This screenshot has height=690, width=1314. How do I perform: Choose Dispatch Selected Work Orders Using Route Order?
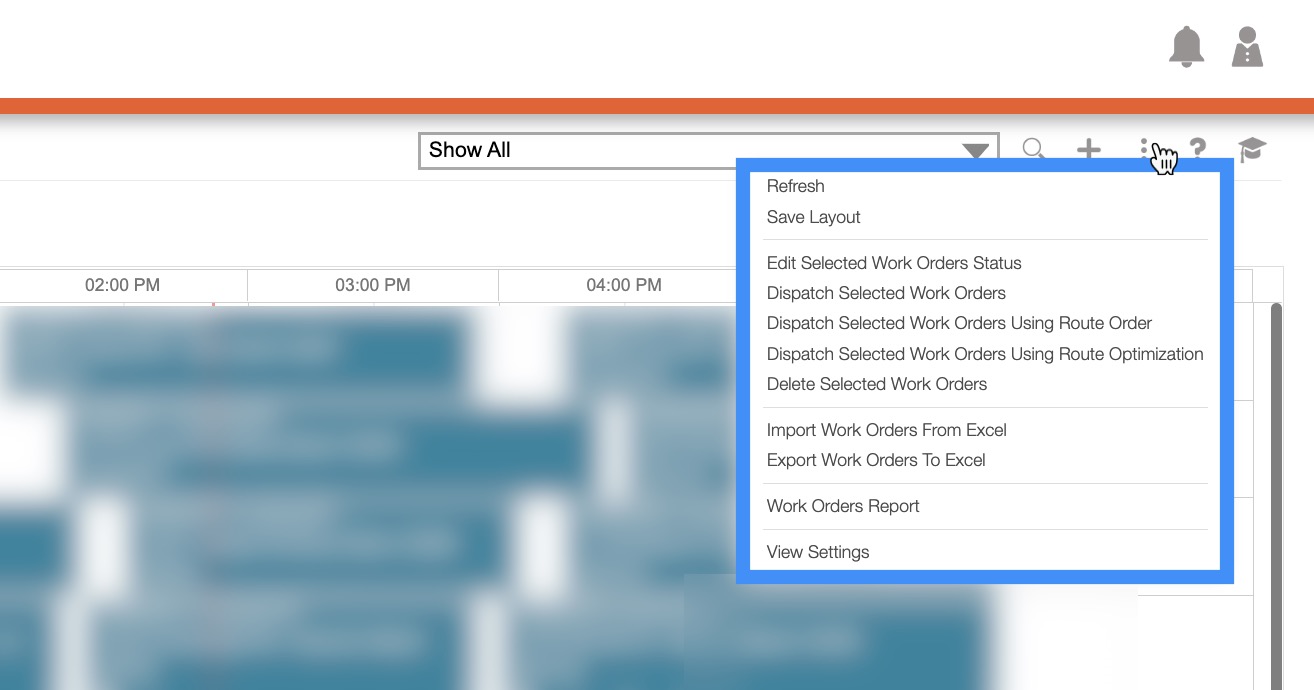pyautogui.click(x=958, y=323)
